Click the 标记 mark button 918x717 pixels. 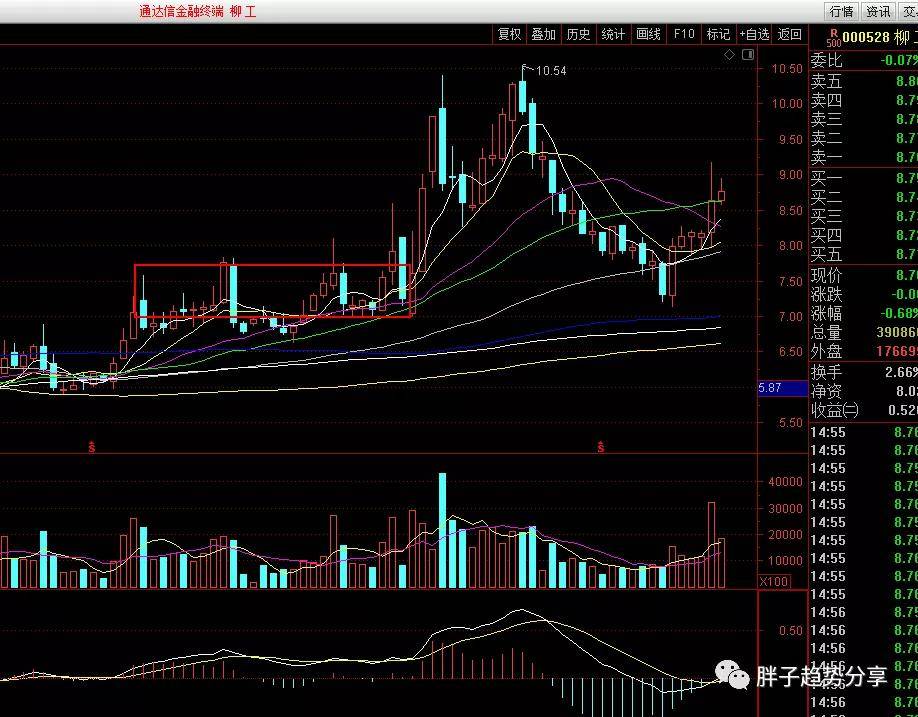click(718, 35)
